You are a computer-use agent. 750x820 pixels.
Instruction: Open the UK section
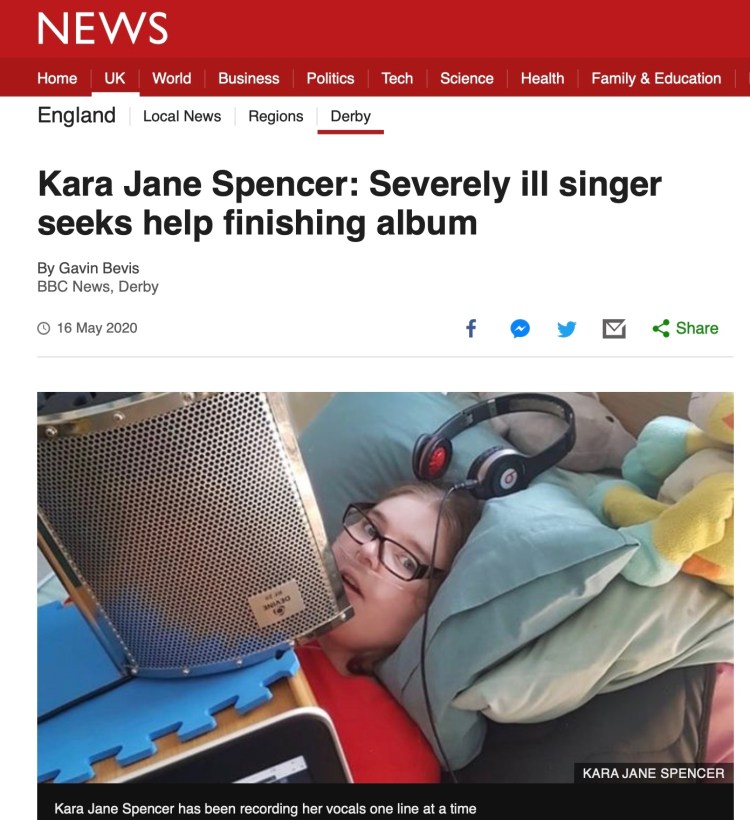[115, 78]
